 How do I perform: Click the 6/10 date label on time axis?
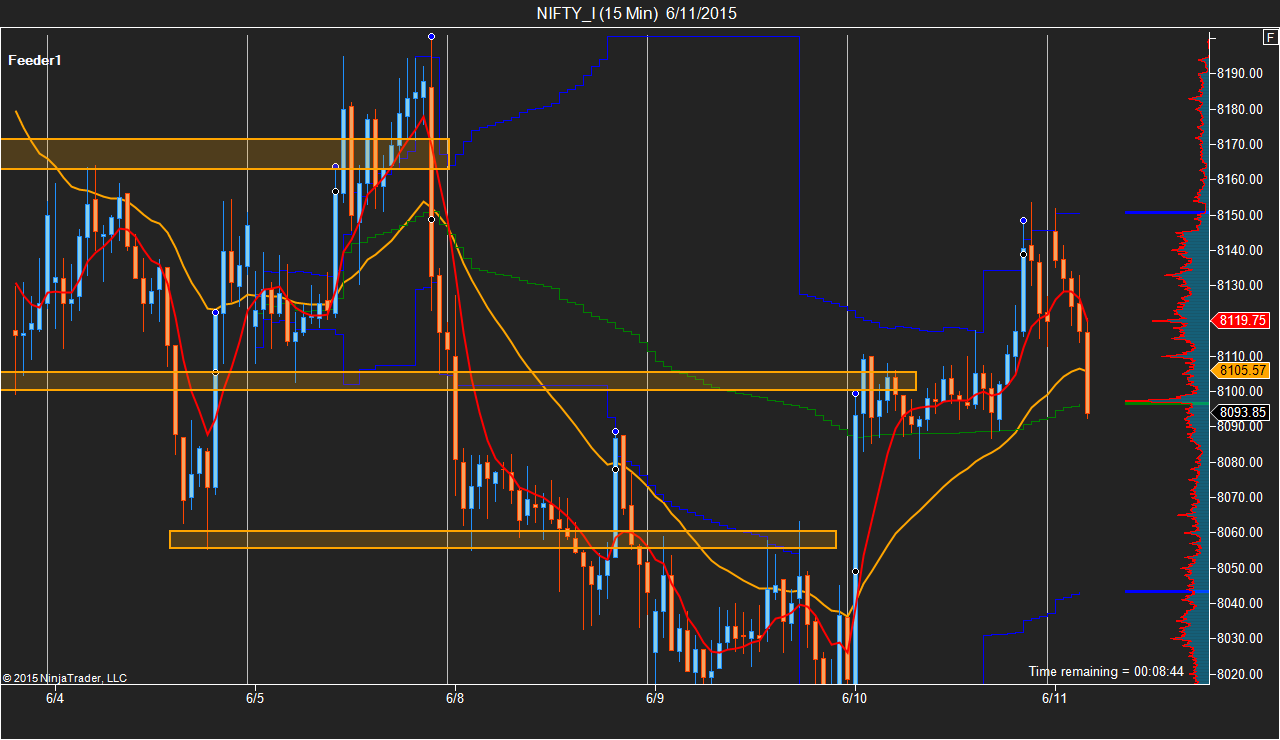pyautogui.click(x=854, y=697)
